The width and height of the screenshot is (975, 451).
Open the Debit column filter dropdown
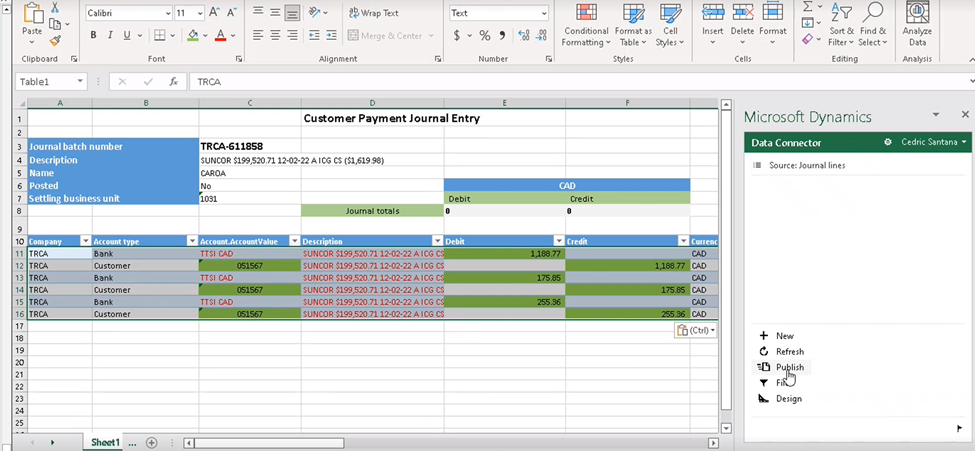tap(558, 241)
